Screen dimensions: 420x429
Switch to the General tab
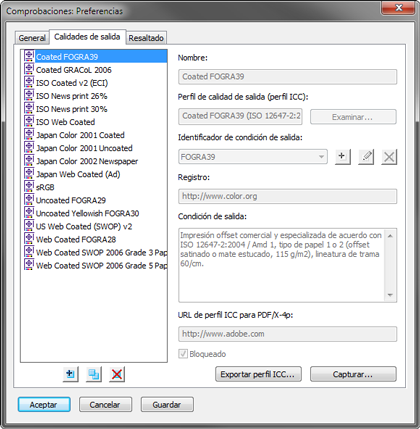pos(32,38)
